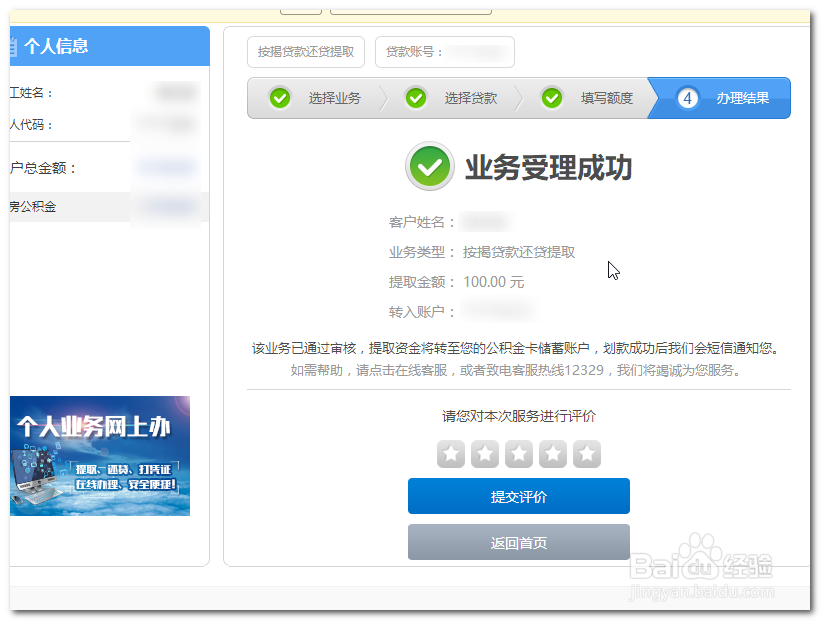Click the 请您对本次服务进行评价 text
Screen dimensions: 821x621
point(519,416)
